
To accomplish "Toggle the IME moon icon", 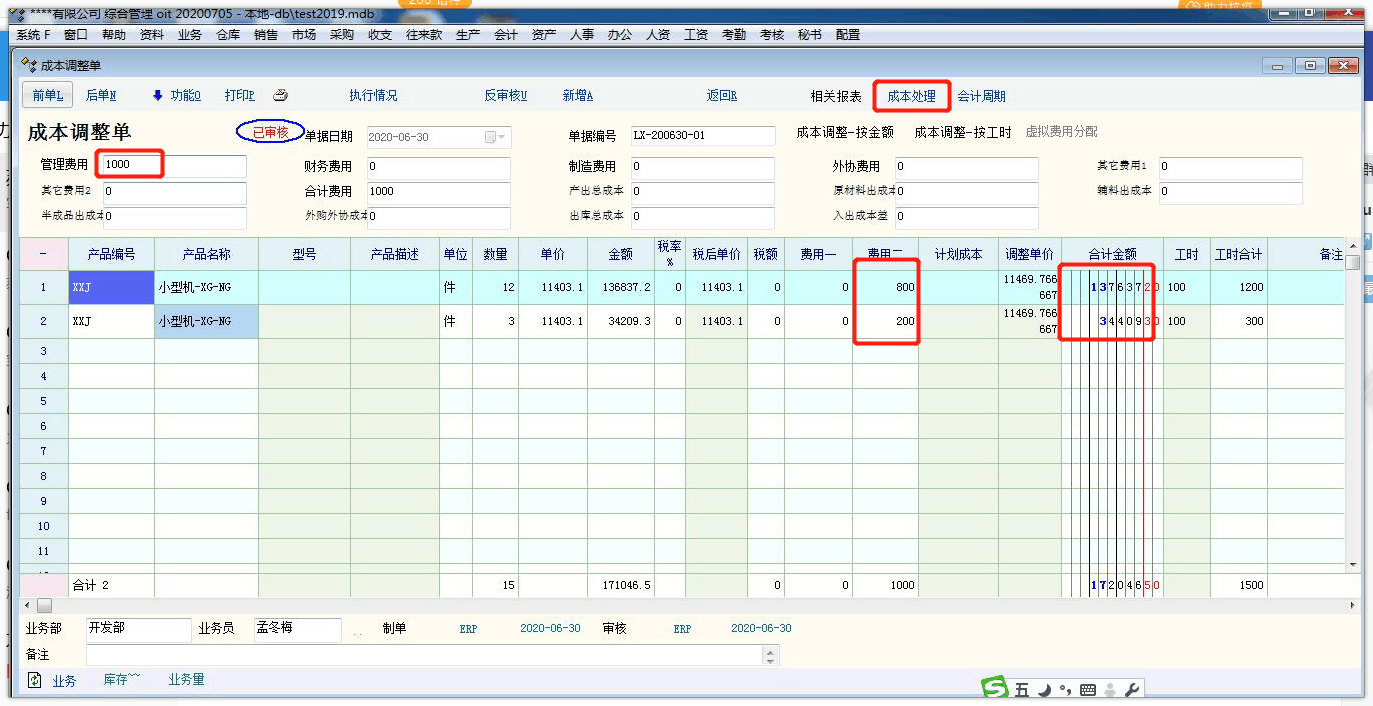I will click(1044, 690).
